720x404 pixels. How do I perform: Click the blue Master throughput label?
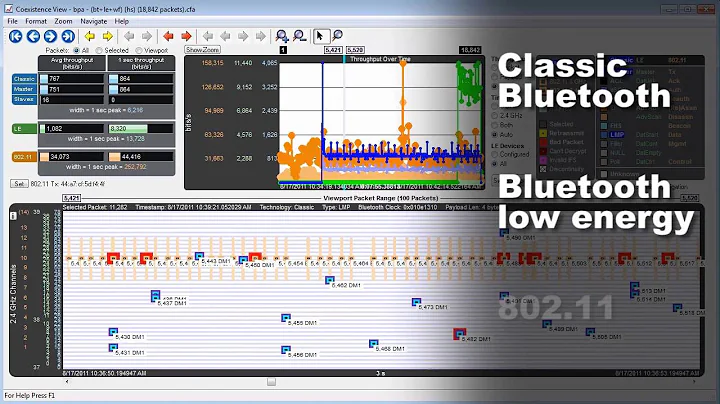point(24,89)
